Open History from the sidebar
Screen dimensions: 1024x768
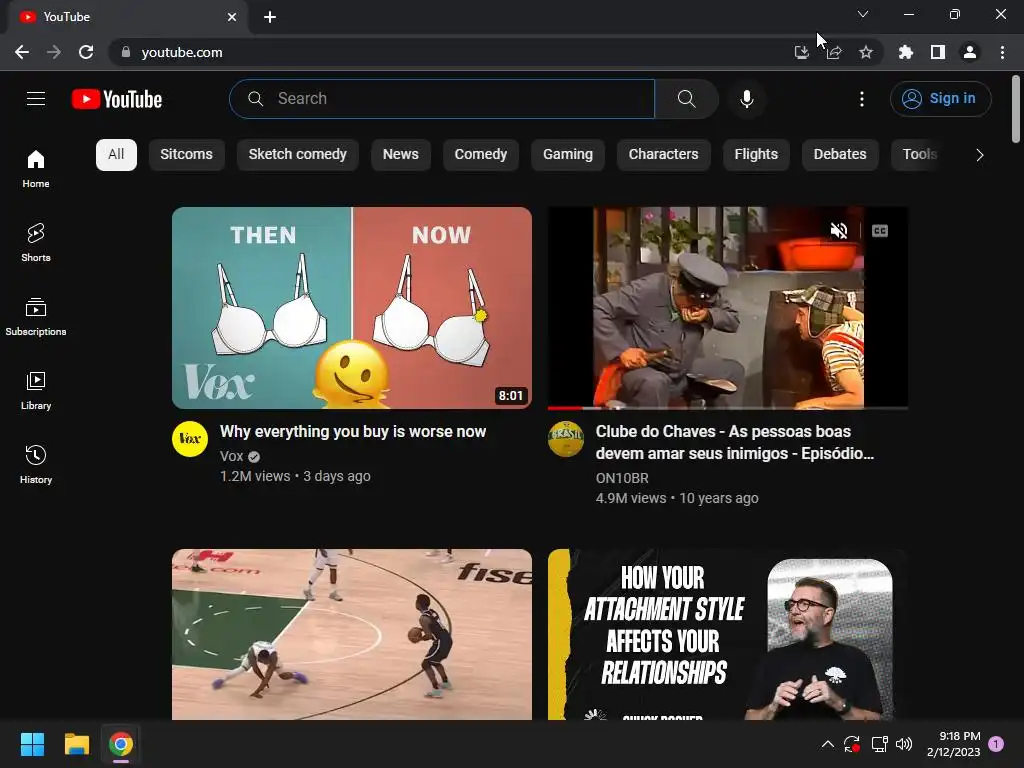(36, 464)
